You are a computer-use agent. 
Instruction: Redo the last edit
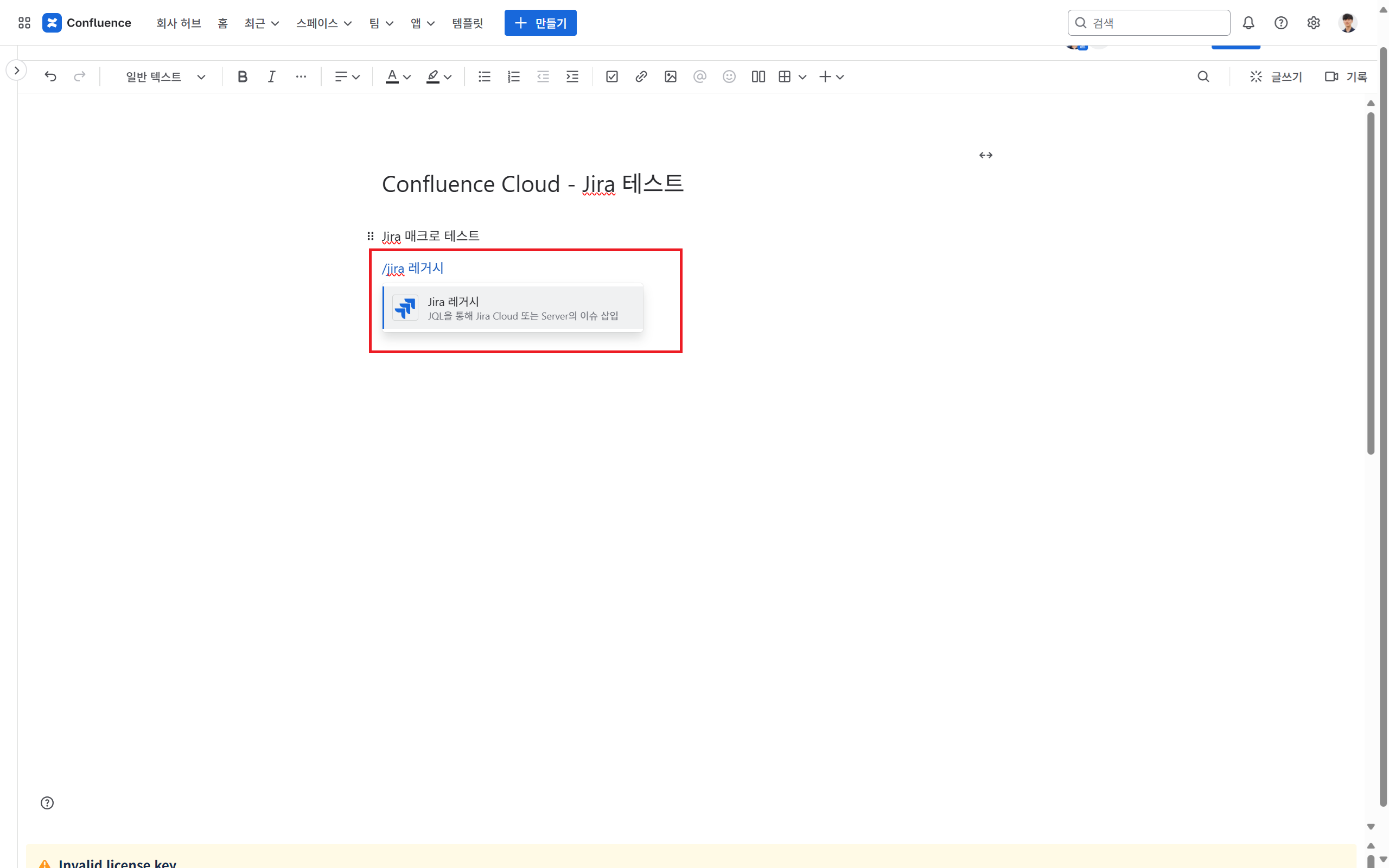click(80, 76)
